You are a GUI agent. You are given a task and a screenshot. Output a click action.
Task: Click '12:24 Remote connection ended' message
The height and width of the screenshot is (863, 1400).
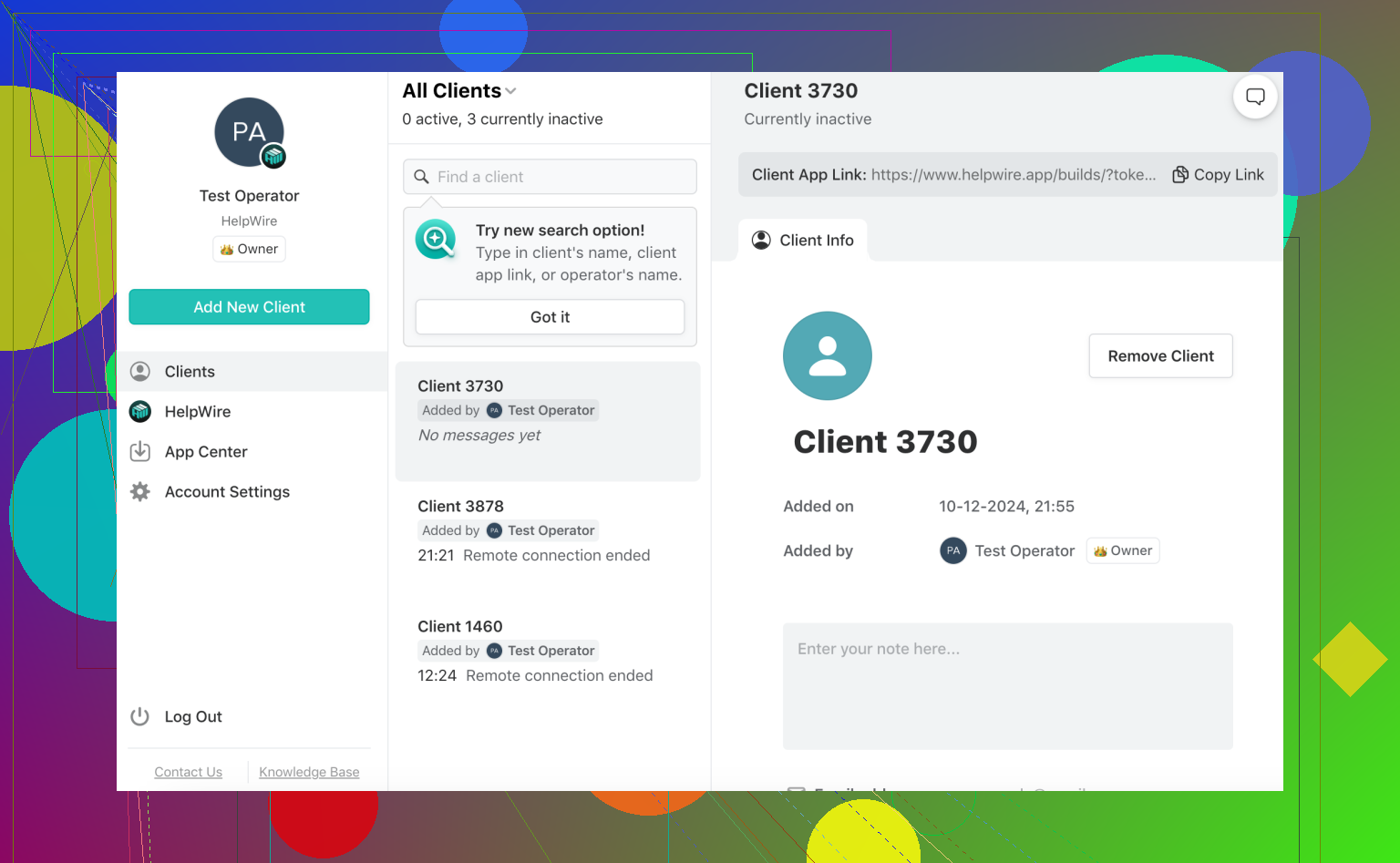(535, 675)
